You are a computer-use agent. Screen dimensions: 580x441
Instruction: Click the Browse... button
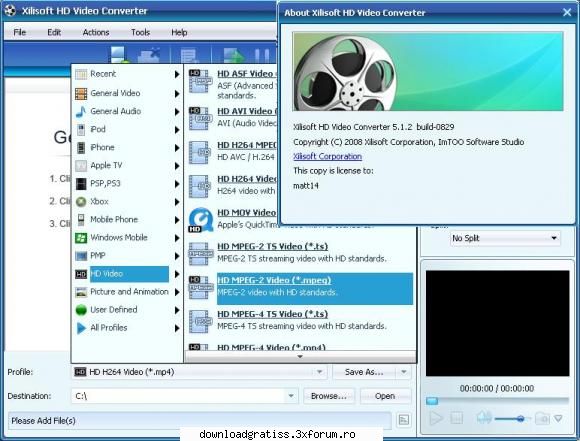(x=328, y=396)
